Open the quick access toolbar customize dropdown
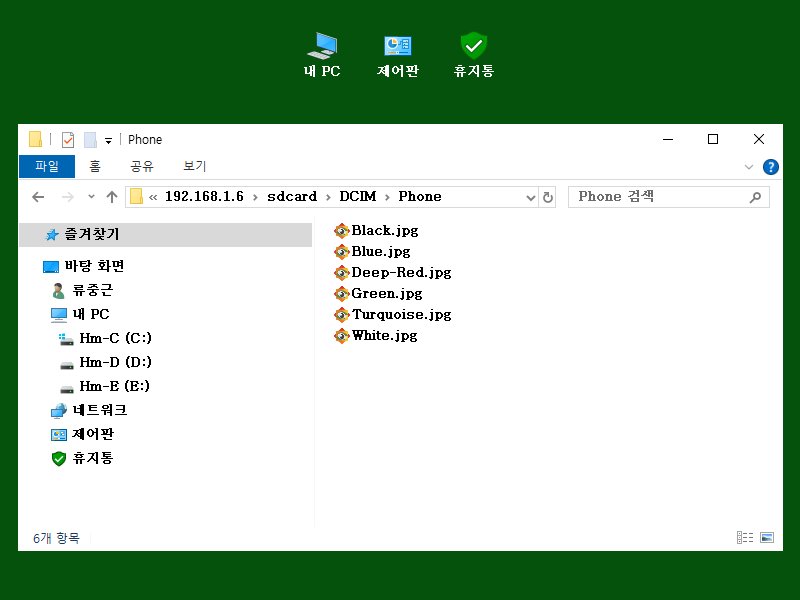 pyautogui.click(x=108, y=140)
